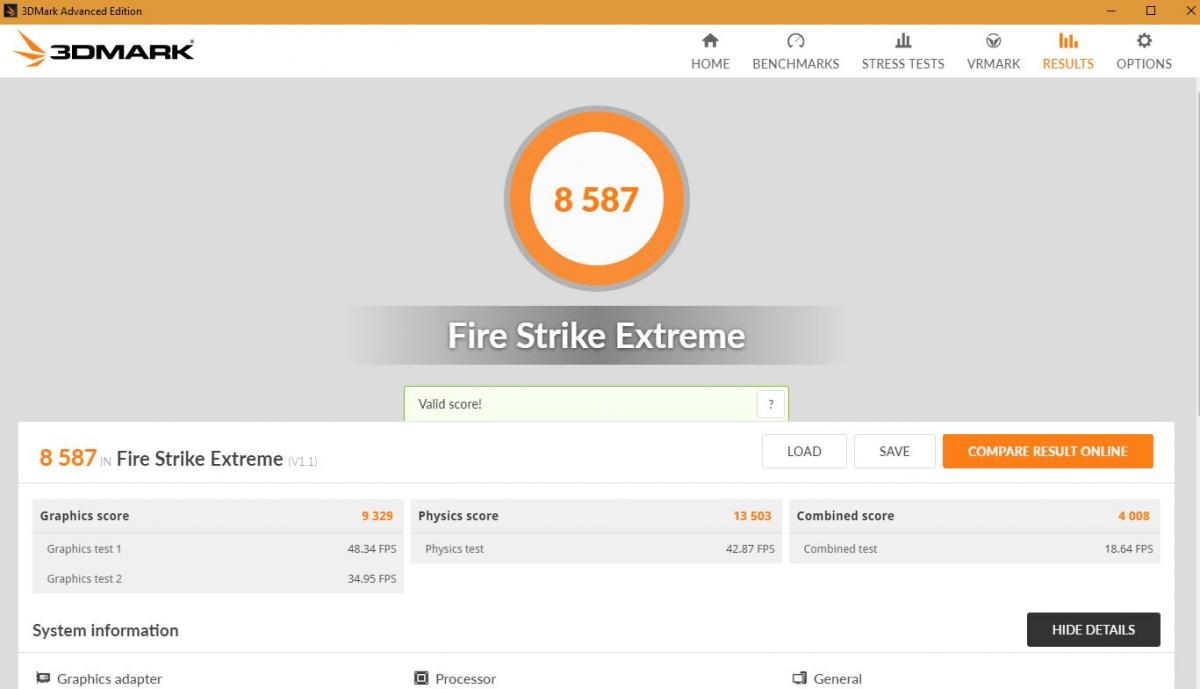The image size is (1200, 689).
Task: Click the Processor label
Action: [465, 679]
